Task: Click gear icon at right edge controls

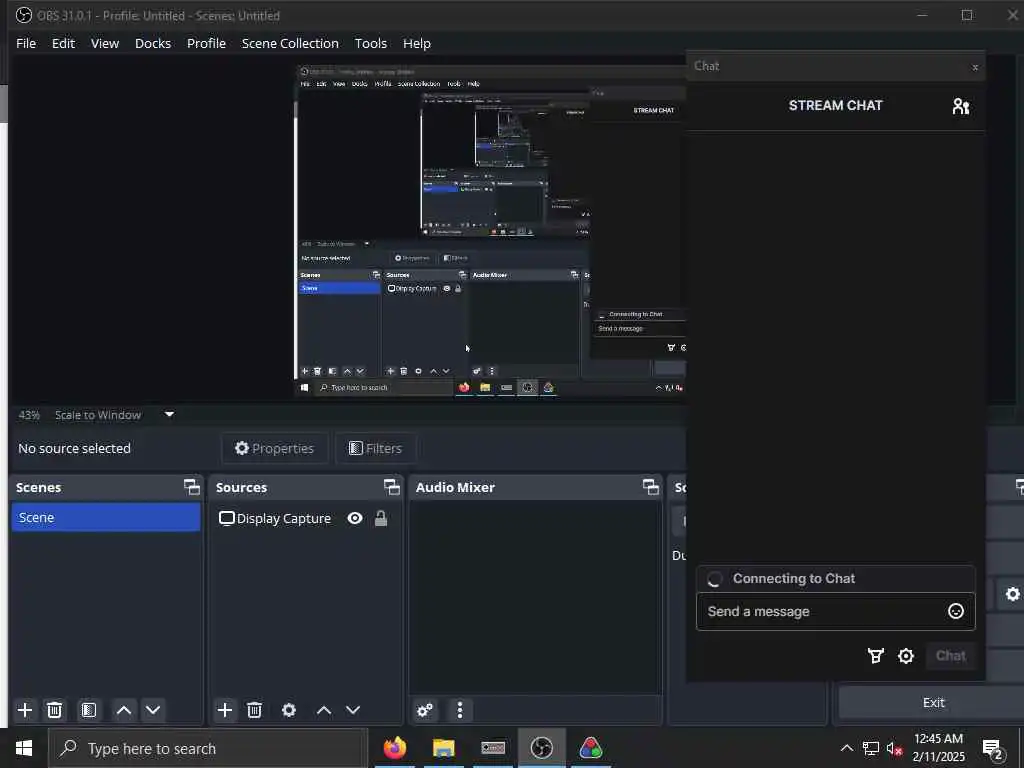Action: (x=1012, y=594)
